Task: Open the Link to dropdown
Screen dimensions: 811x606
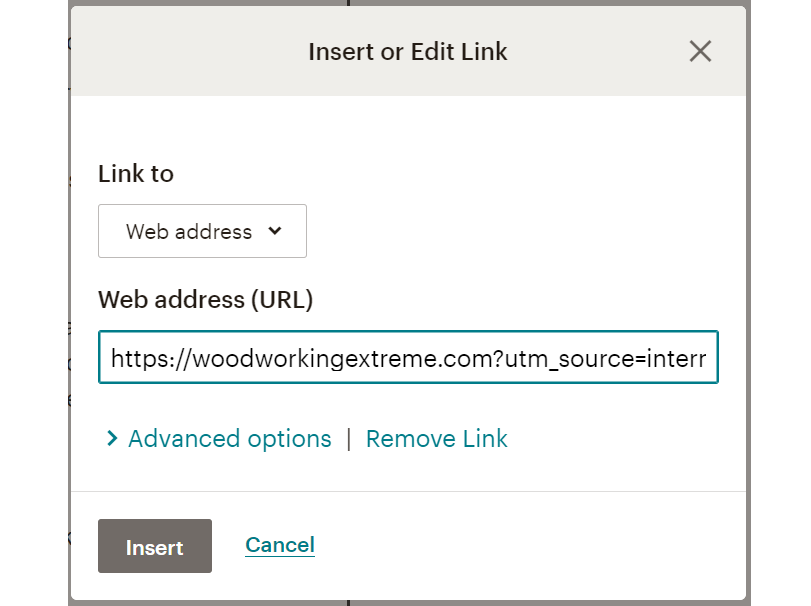Action: pos(202,231)
